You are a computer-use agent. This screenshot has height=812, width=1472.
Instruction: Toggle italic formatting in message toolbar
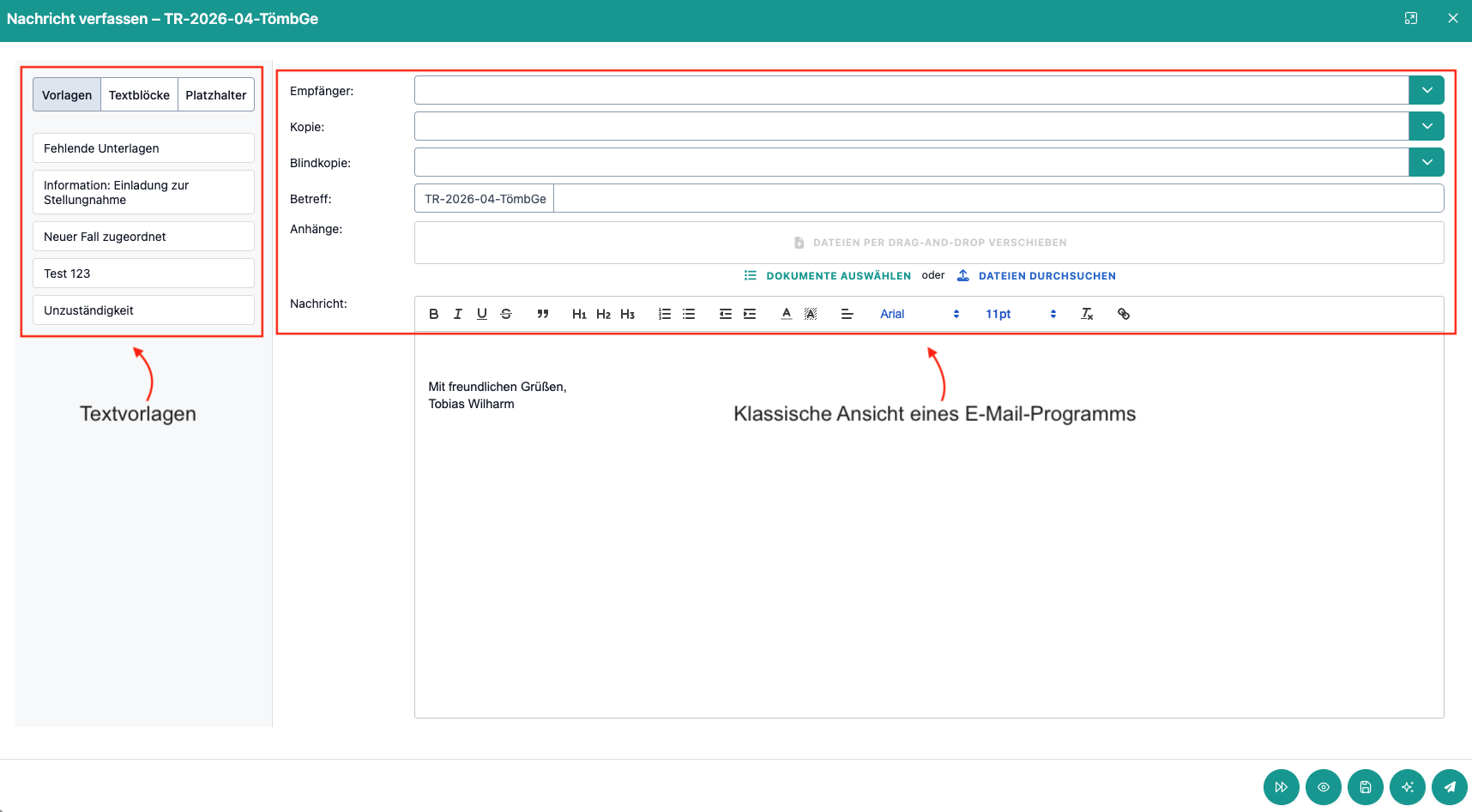point(458,314)
